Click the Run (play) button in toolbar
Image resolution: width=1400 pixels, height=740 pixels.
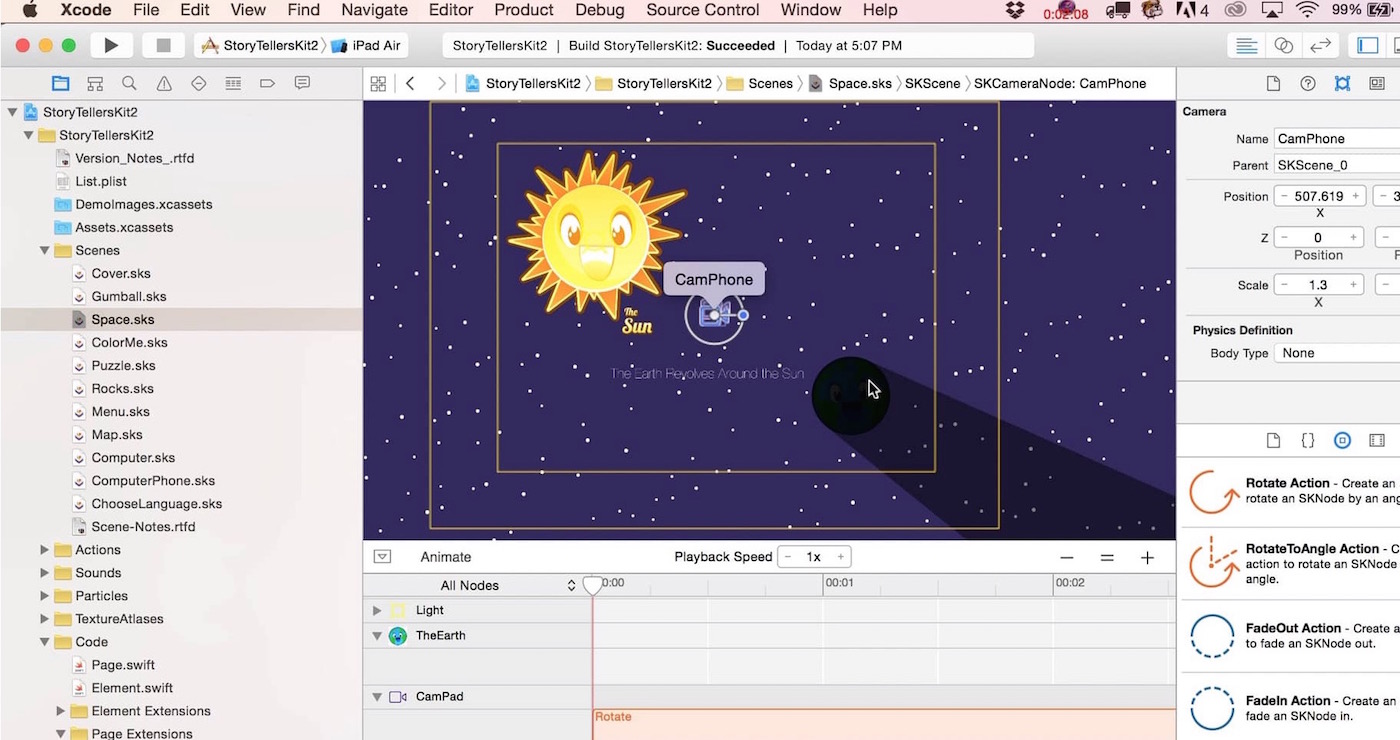point(111,46)
